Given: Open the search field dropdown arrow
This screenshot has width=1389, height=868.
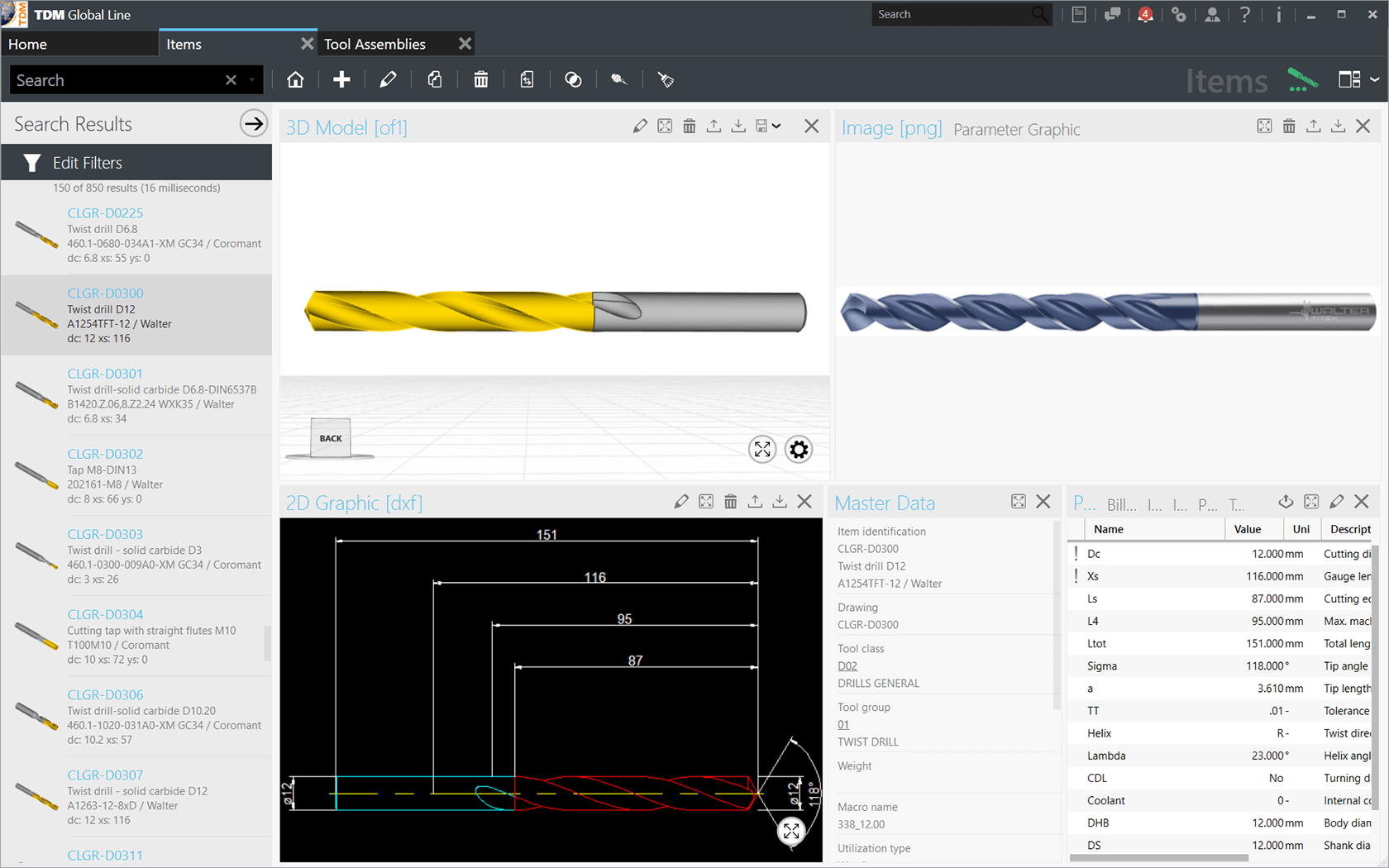Looking at the screenshot, I should pos(252,80).
